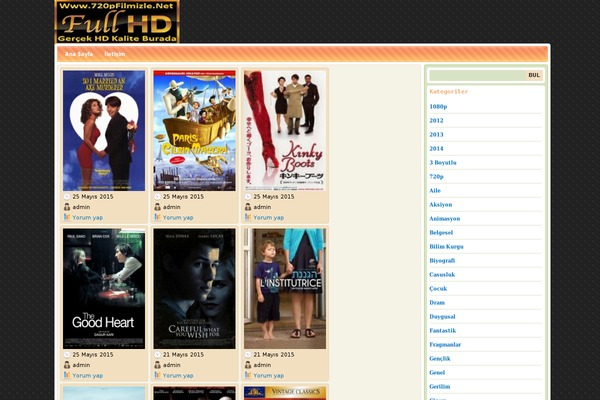The width and height of the screenshot is (600, 400).
Task: Select the 1080p category
Action: pos(438,106)
